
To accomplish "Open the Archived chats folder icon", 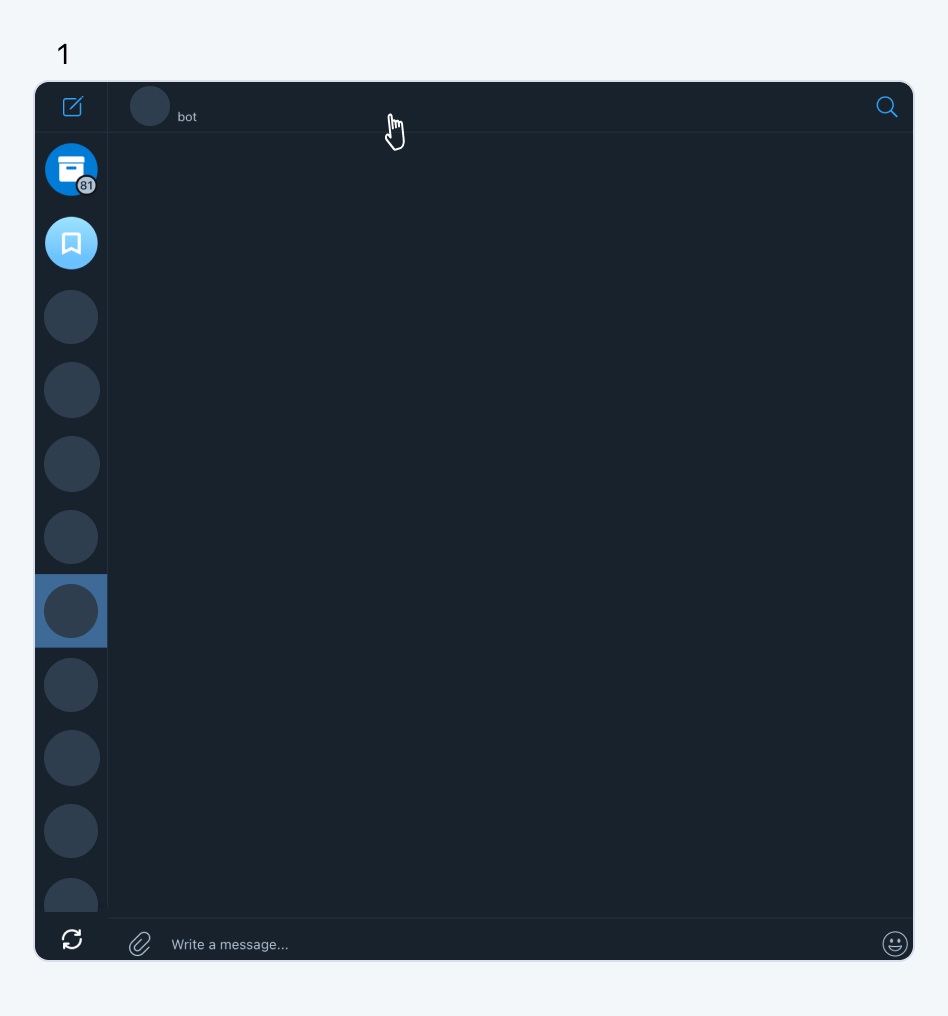I will point(71,169).
